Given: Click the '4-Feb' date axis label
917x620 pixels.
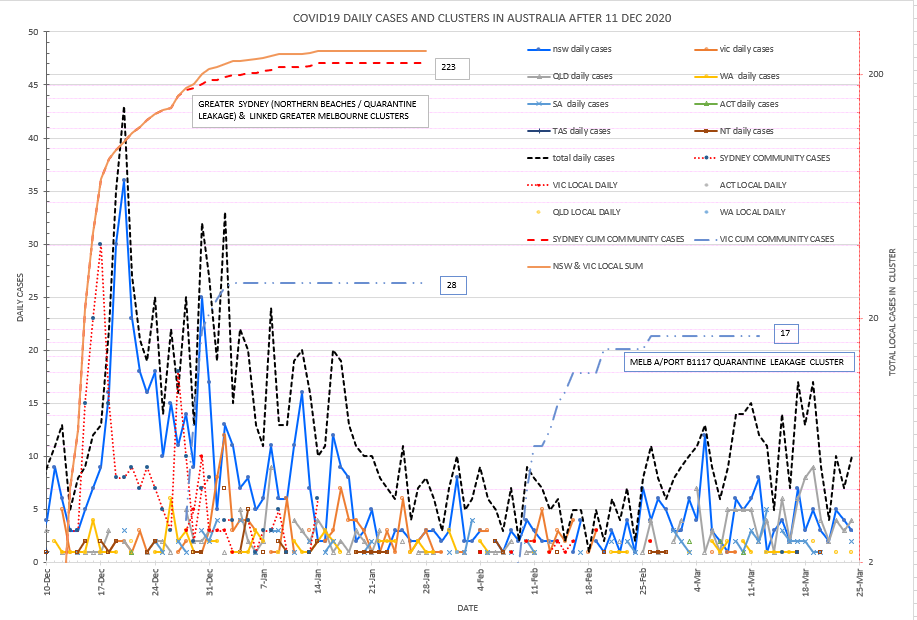Looking at the screenshot, I should [x=481, y=581].
